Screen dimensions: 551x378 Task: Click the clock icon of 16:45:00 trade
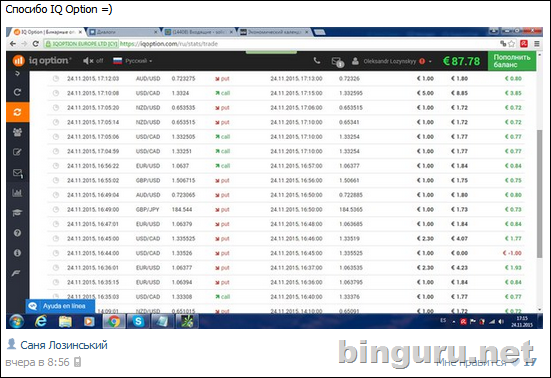coord(56,239)
